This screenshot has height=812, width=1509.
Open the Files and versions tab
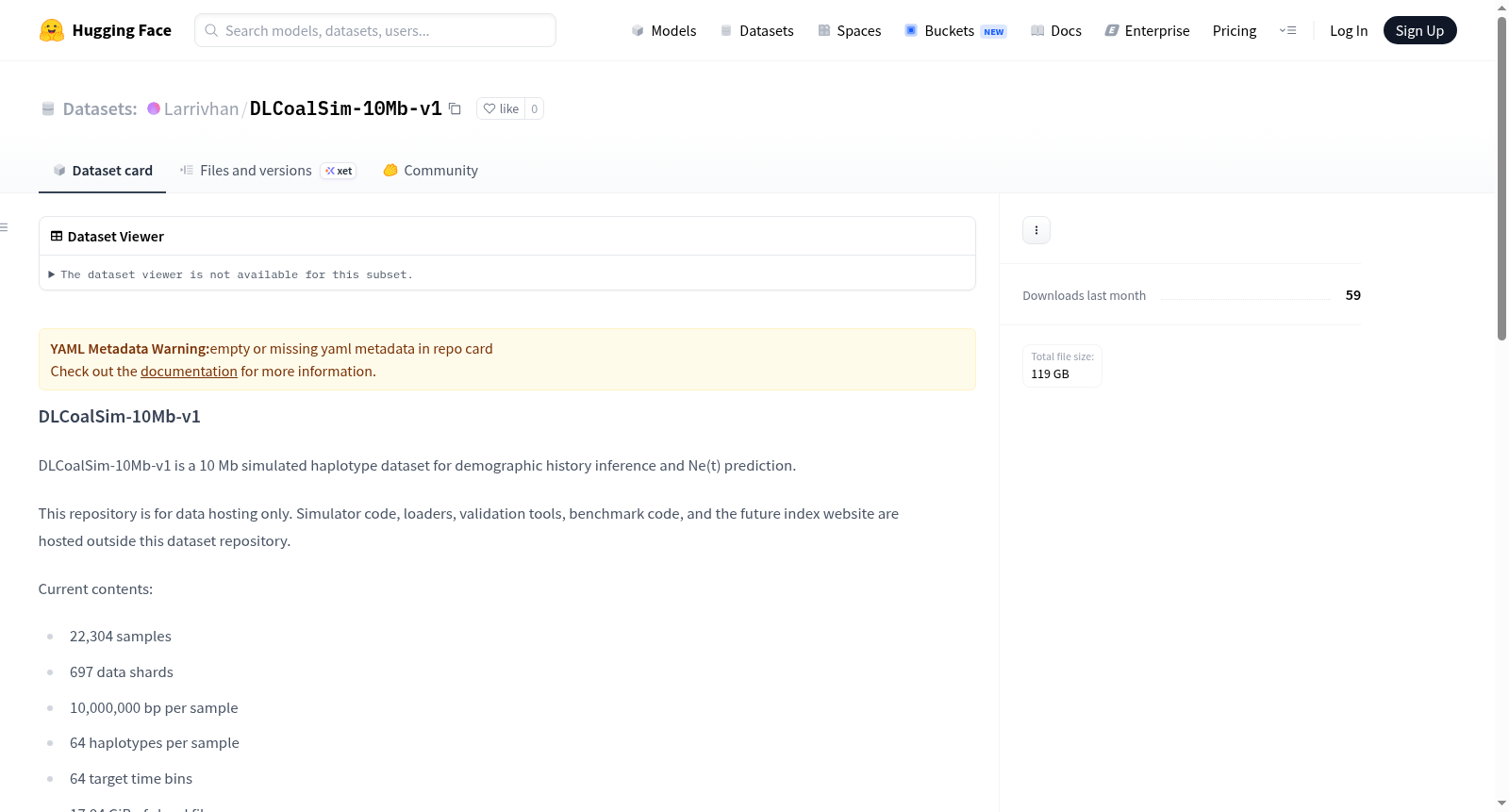(267, 171)
